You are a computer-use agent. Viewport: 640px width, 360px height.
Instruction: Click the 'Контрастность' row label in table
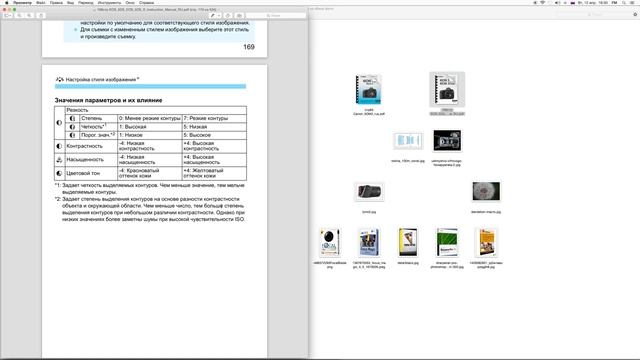point(84,146)
